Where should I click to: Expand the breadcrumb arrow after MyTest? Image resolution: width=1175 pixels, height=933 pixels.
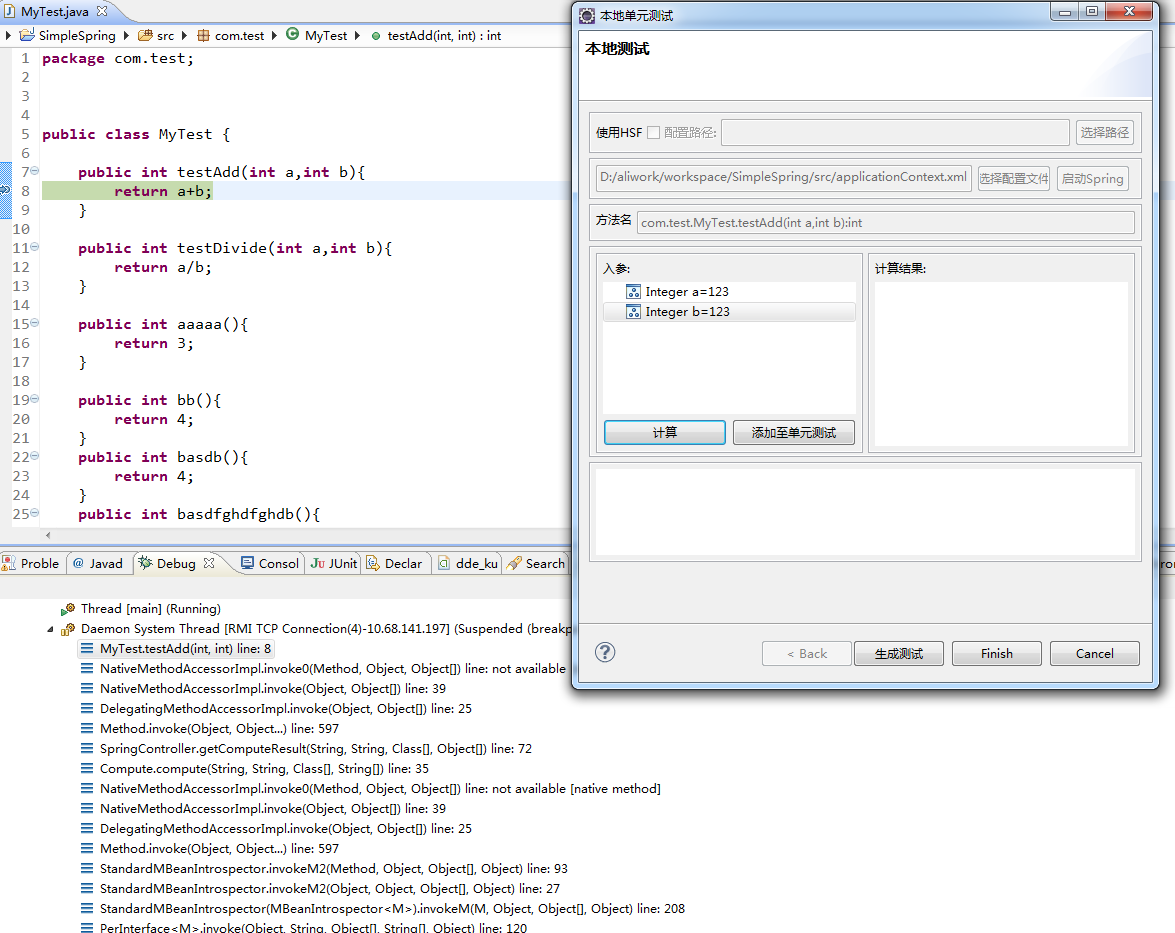coord(357,35)
